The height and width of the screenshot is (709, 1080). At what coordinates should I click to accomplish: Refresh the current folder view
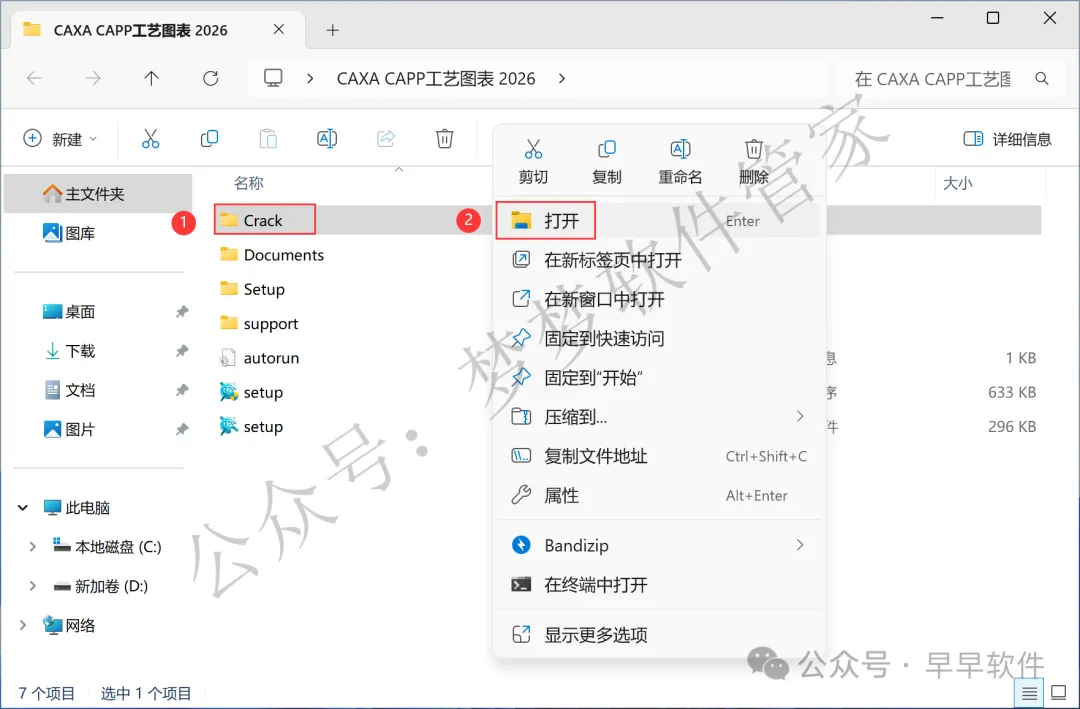click(211, 79)
